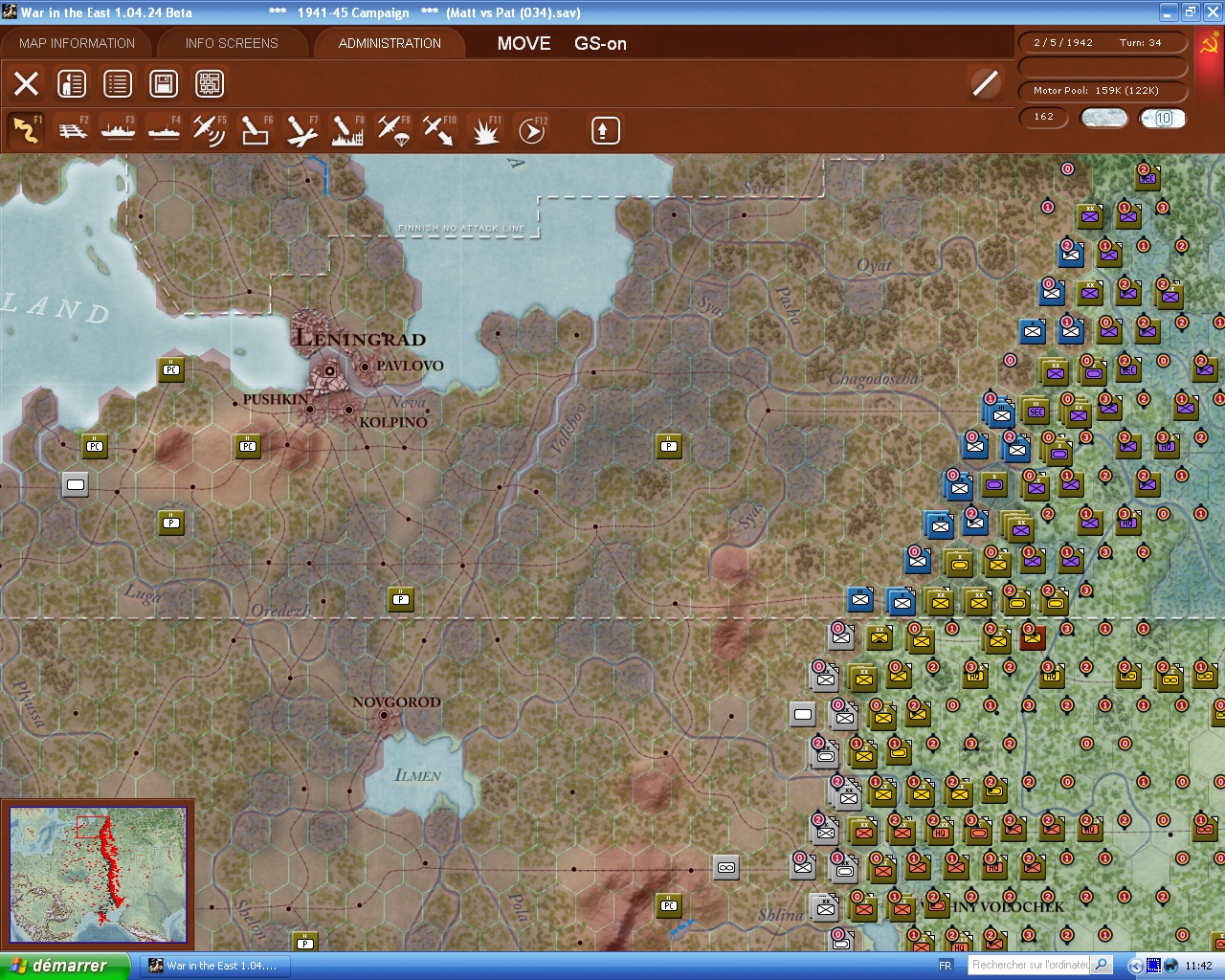The image size is (1225, 980).
Task: Click the 162 value box
Action: point(1044,117)
